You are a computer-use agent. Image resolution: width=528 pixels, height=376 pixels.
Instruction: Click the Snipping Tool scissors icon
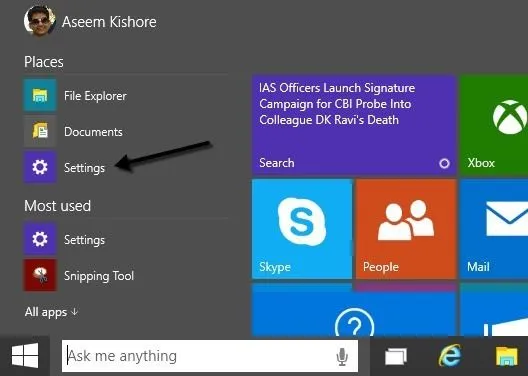[40, 275]
